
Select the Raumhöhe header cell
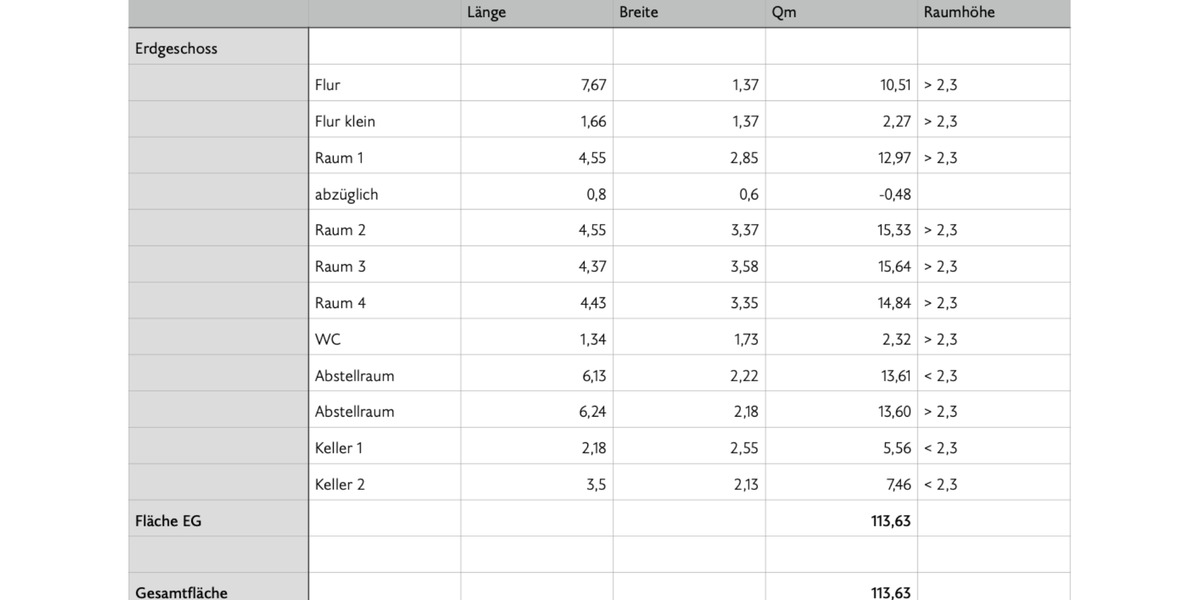coord(992,13)
